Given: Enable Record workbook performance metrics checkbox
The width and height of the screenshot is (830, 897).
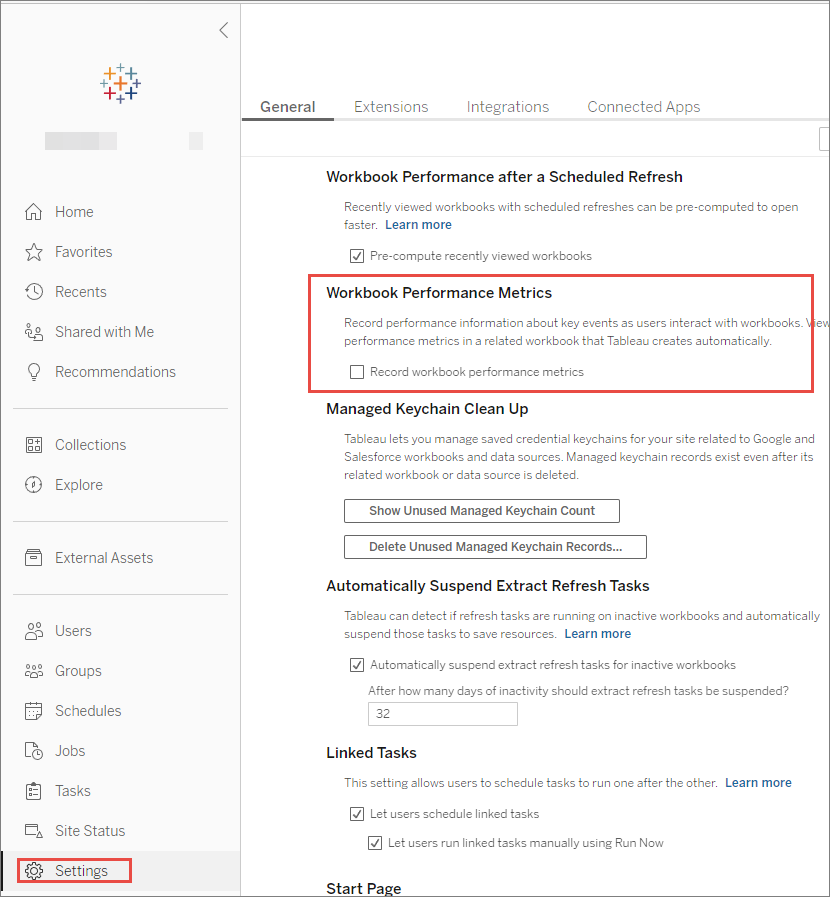Looking at the screenshot, I should [357, 372].
